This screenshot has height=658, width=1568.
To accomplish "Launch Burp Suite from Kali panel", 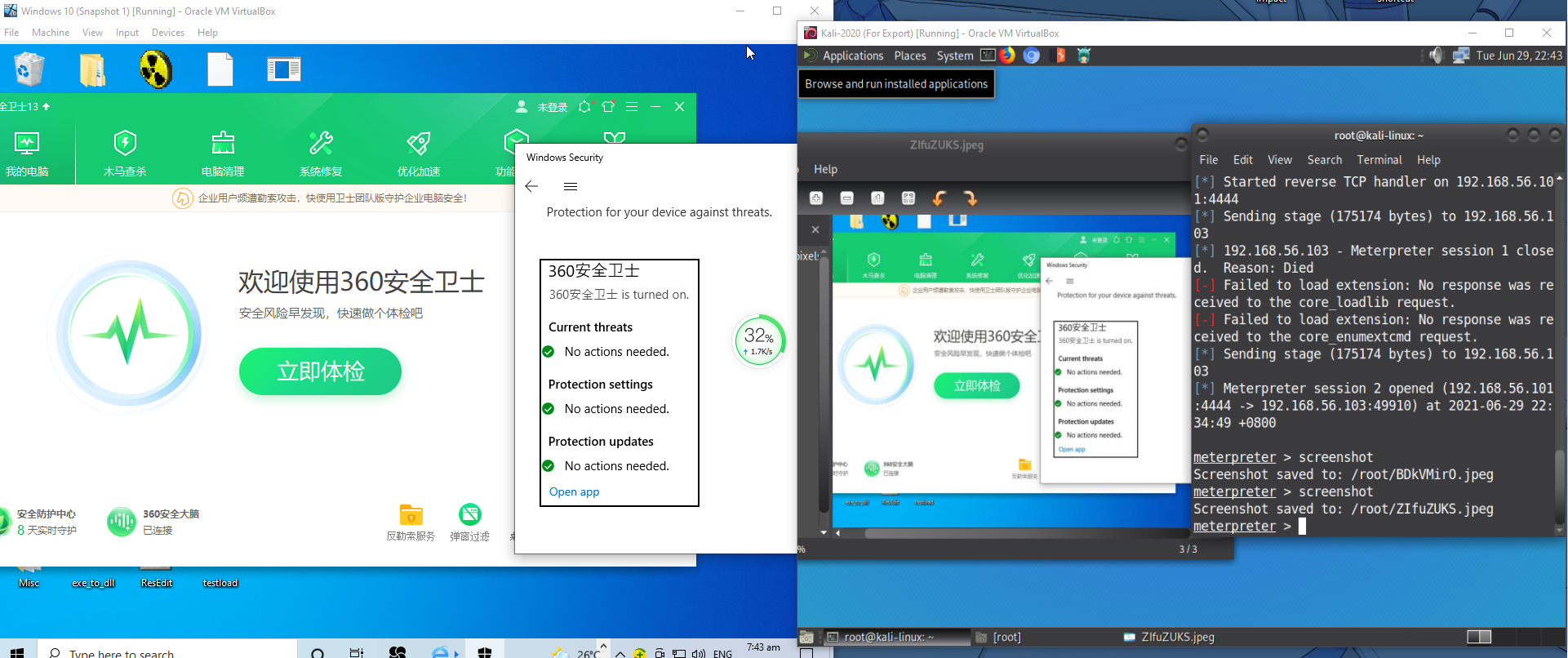I will 1059,56.
